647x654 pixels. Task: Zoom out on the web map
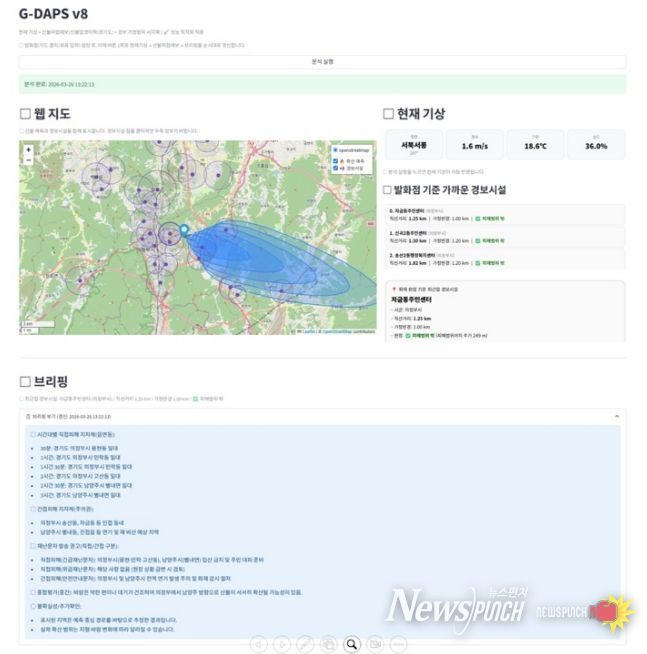28,160
